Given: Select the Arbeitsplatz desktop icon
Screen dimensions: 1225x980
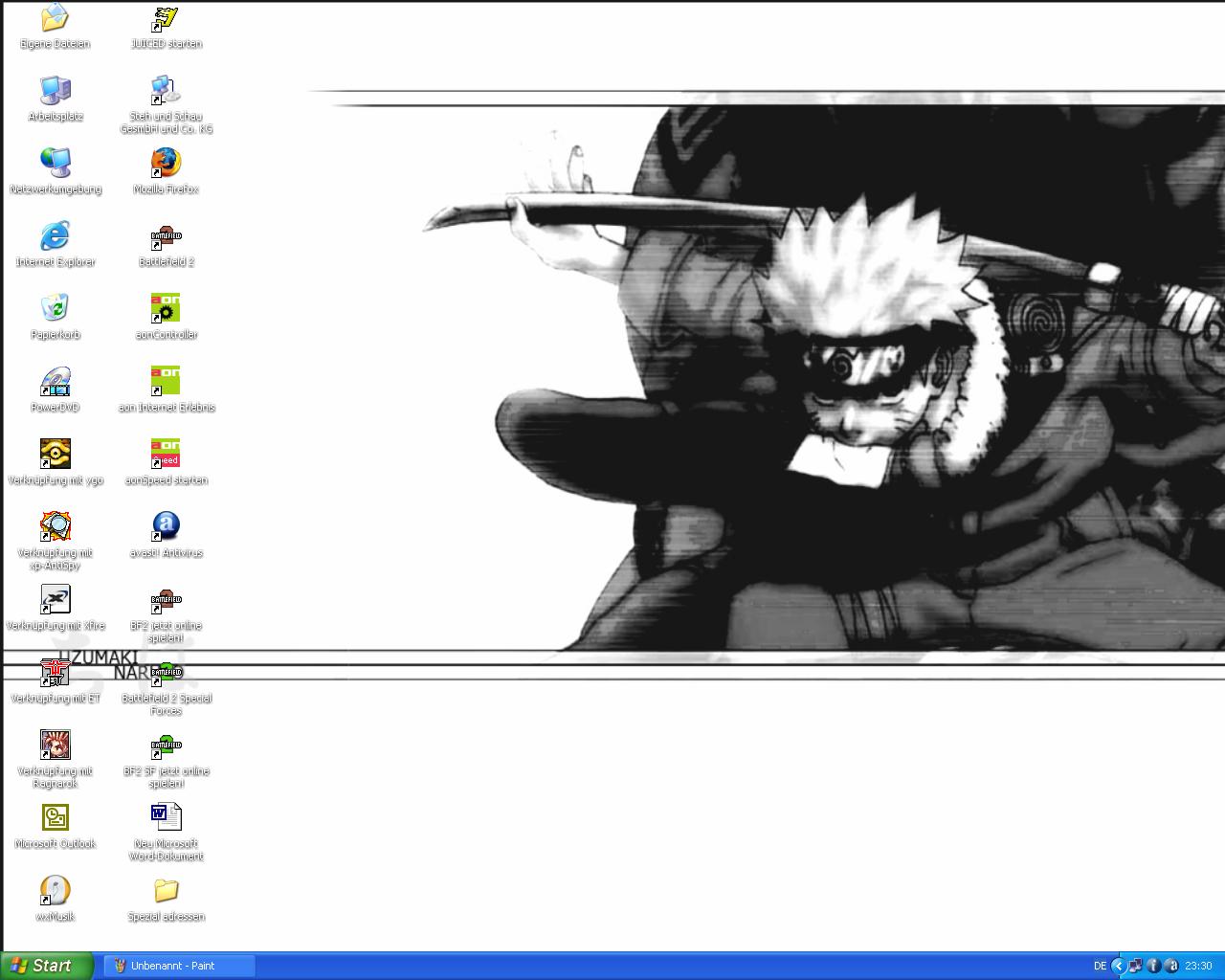Looking at the screenshot, I should click(56, 90).
